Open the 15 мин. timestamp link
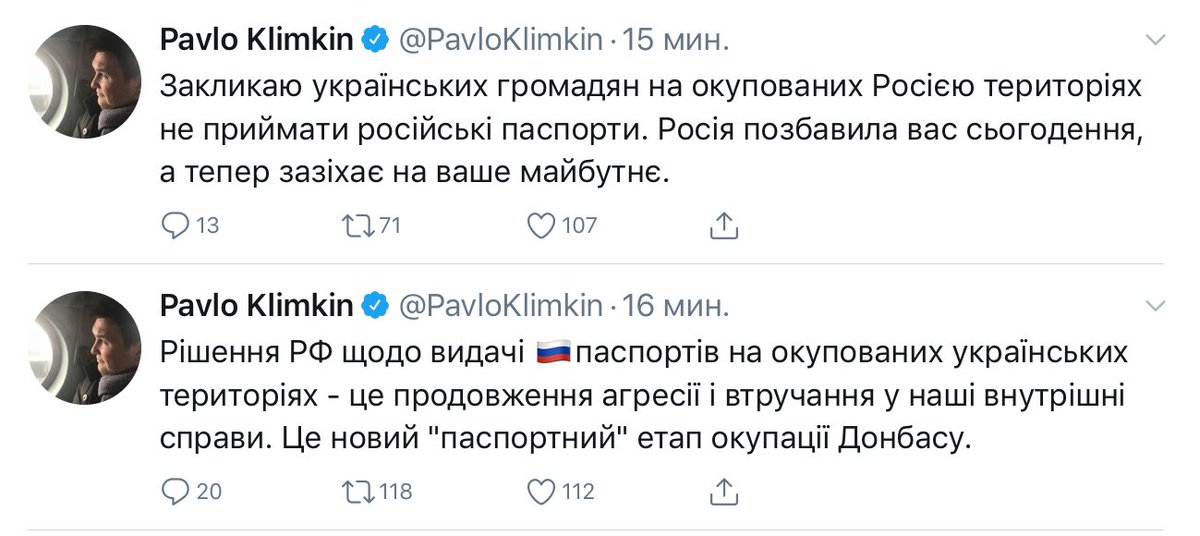The height and width of the screenshot is (536, 1200). [677, 40]
